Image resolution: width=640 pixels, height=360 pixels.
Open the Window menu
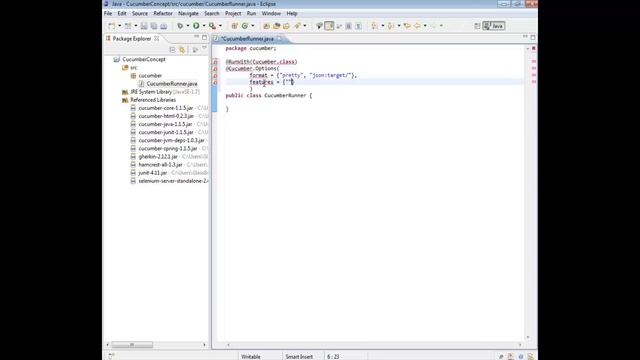click(271, 13)
